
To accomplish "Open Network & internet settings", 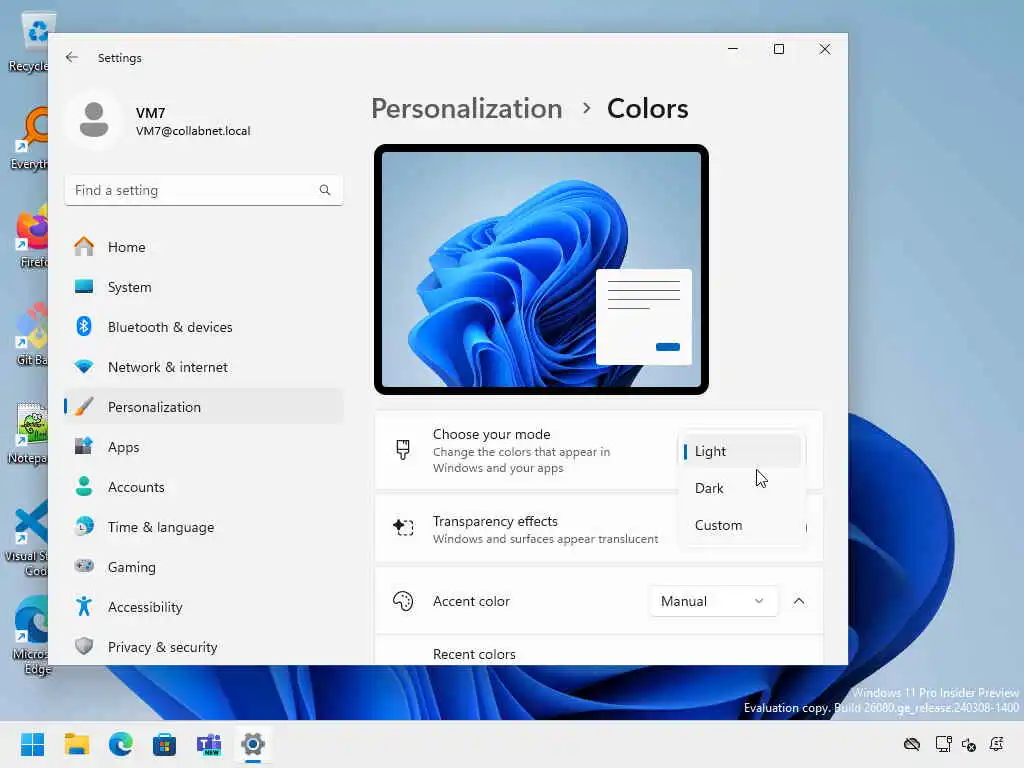I will click(204, 367).
